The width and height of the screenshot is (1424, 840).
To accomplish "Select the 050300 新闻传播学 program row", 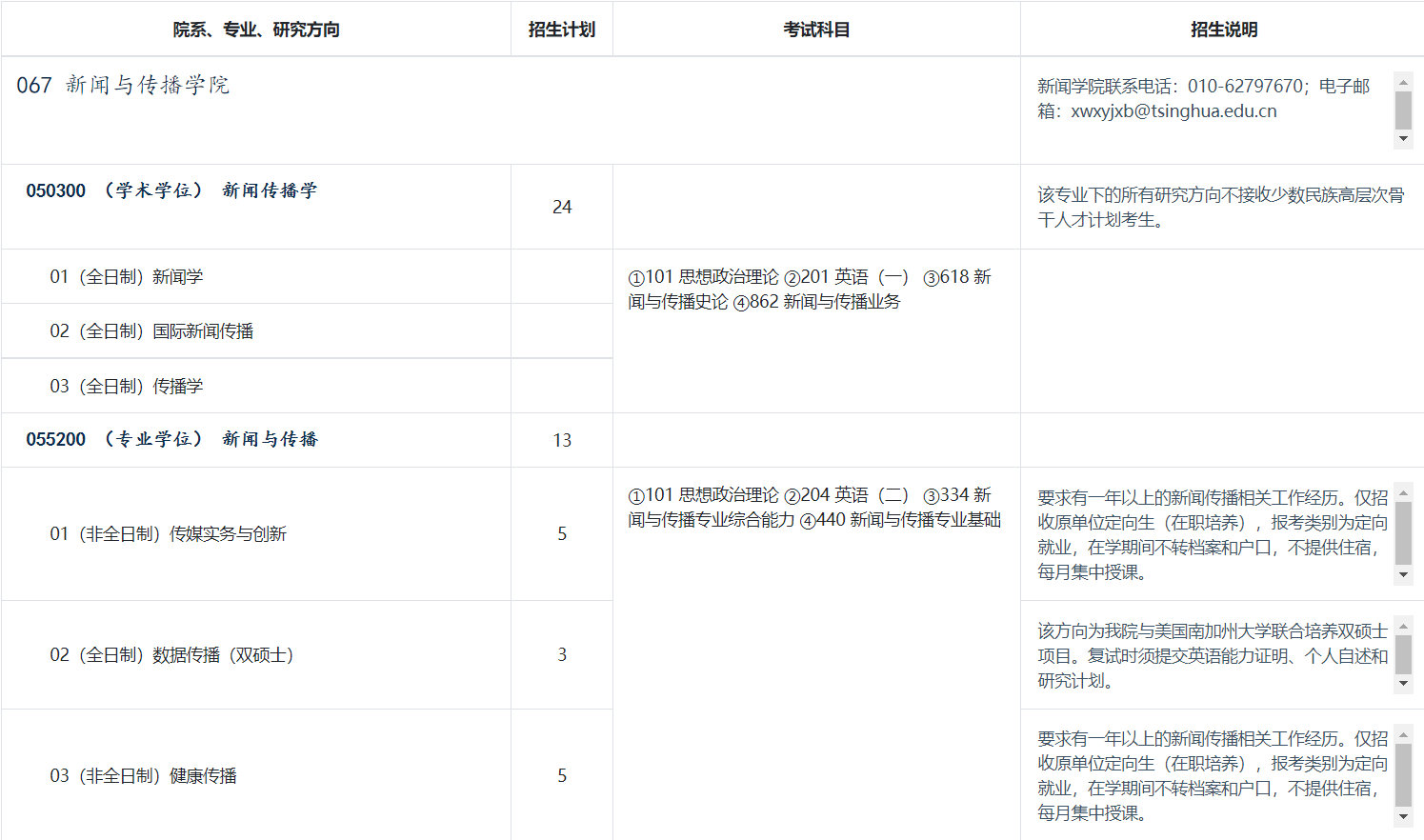I will click(171, 190).
